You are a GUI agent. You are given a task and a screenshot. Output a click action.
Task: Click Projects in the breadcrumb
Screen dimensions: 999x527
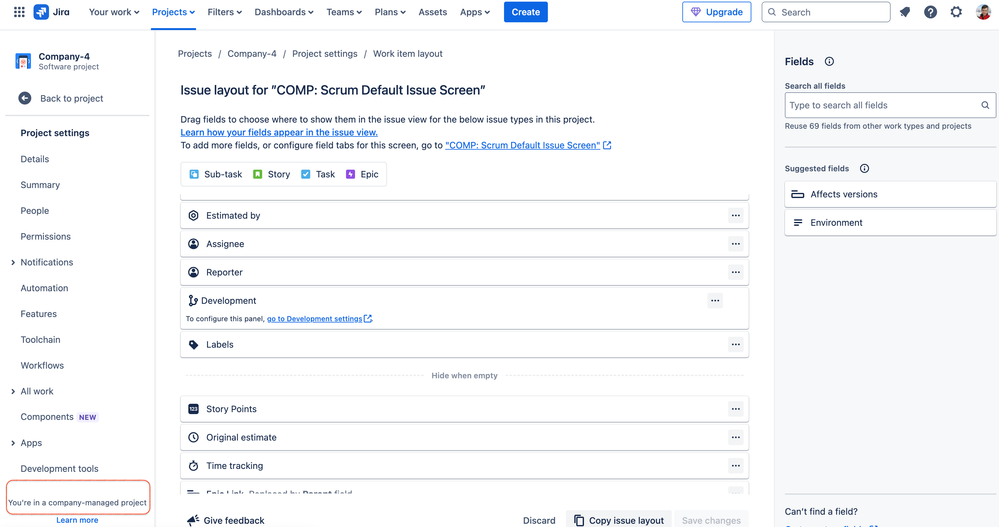[x=195, y=54]
